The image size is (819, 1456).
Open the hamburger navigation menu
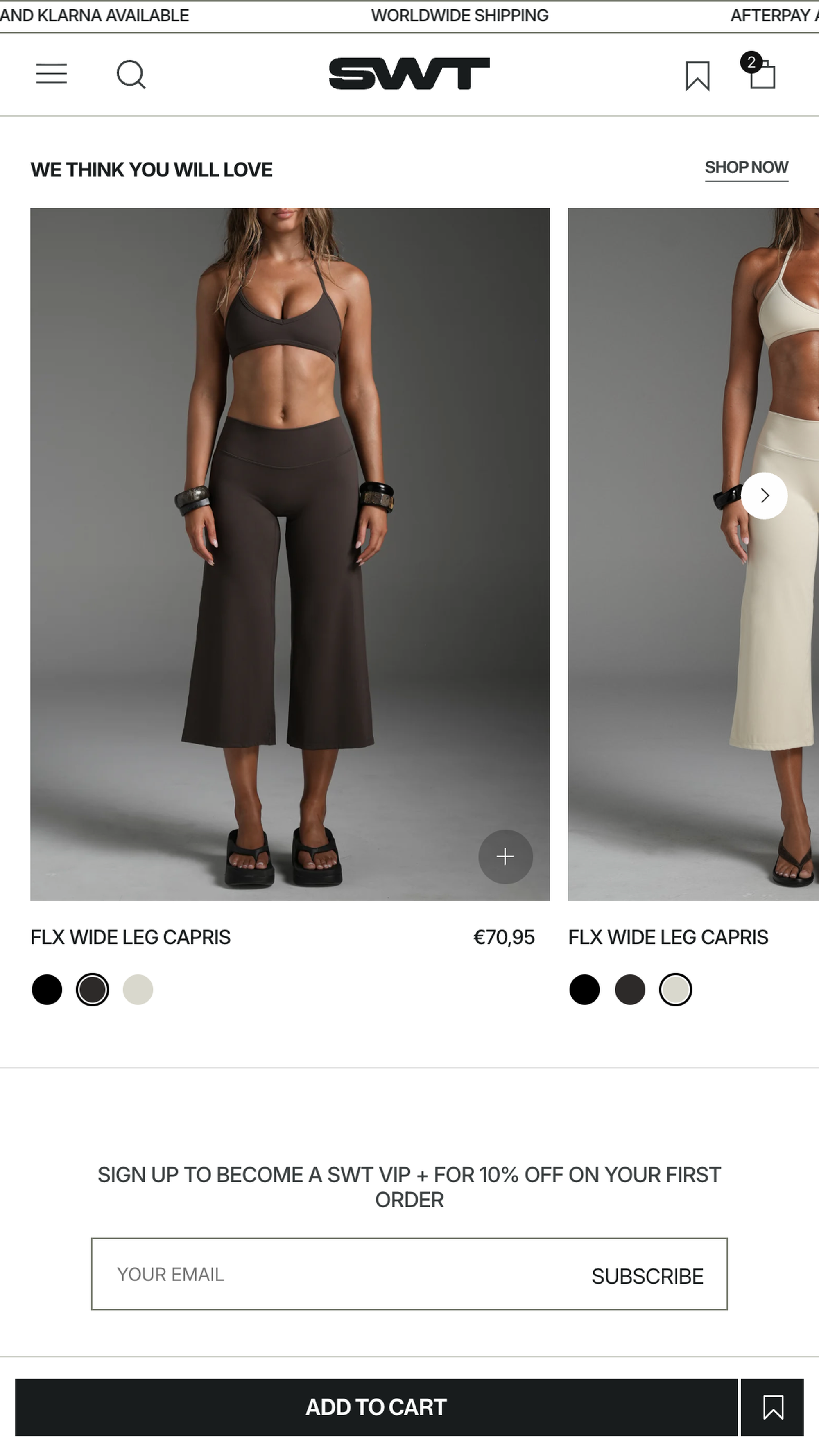pos(52,74)
